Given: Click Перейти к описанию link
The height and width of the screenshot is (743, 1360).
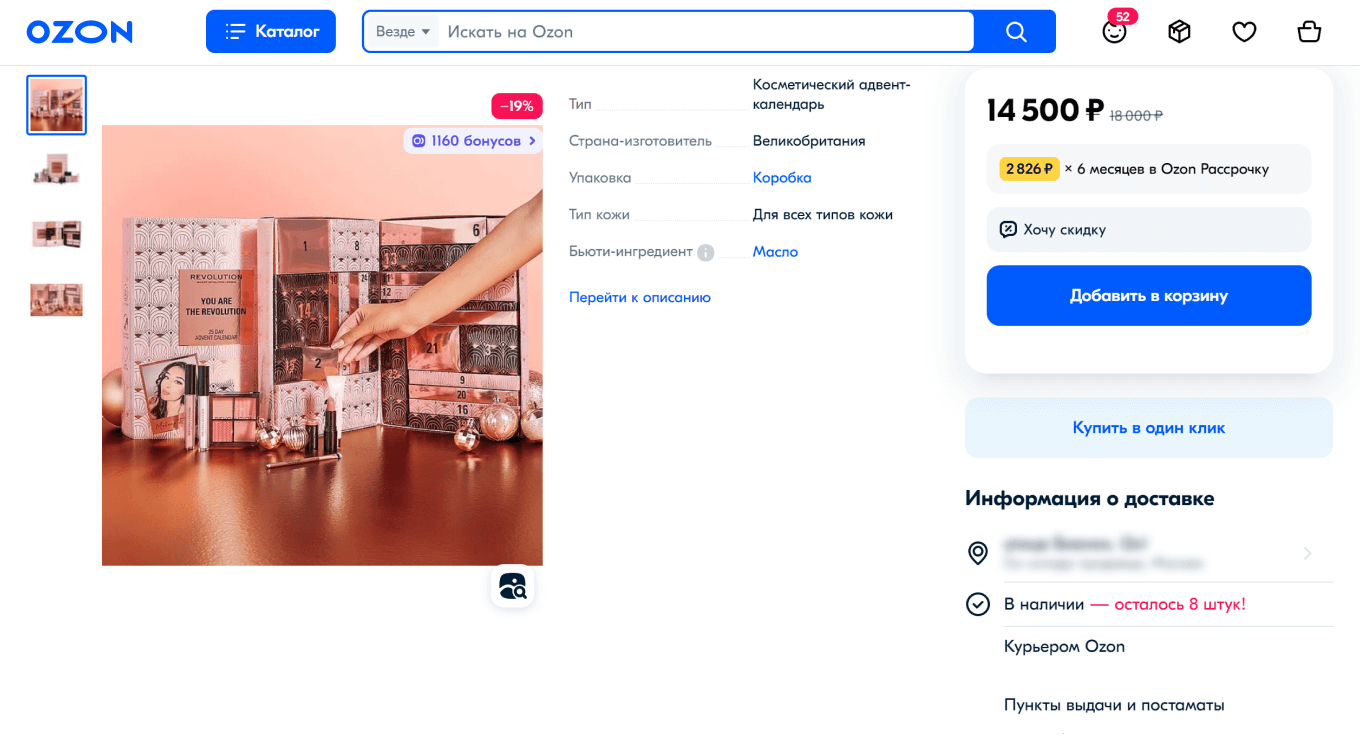Looking at the screenshot, I should tap(639, 297).
